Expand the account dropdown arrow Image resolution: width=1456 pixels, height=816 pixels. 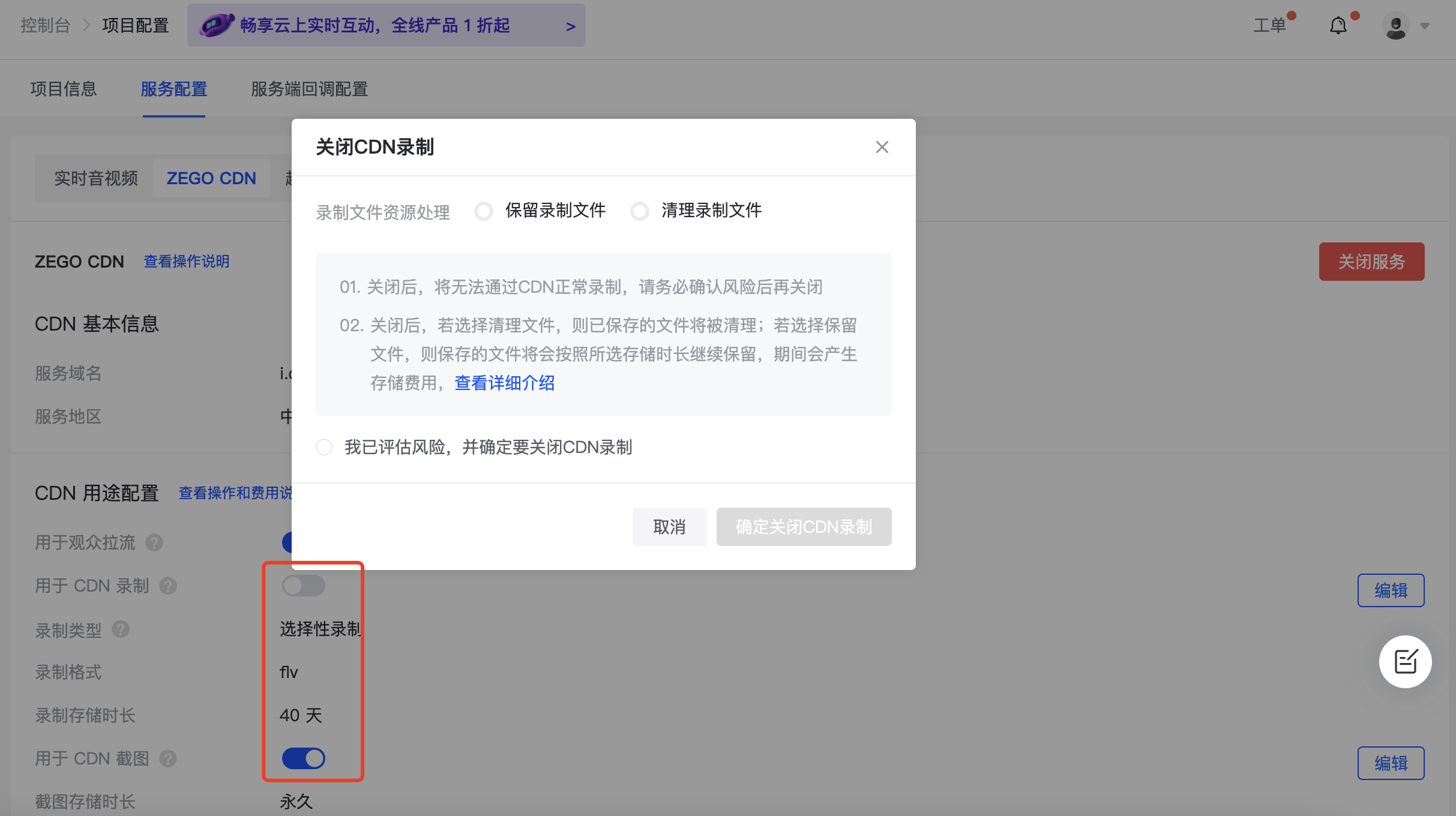(1425, 26)
